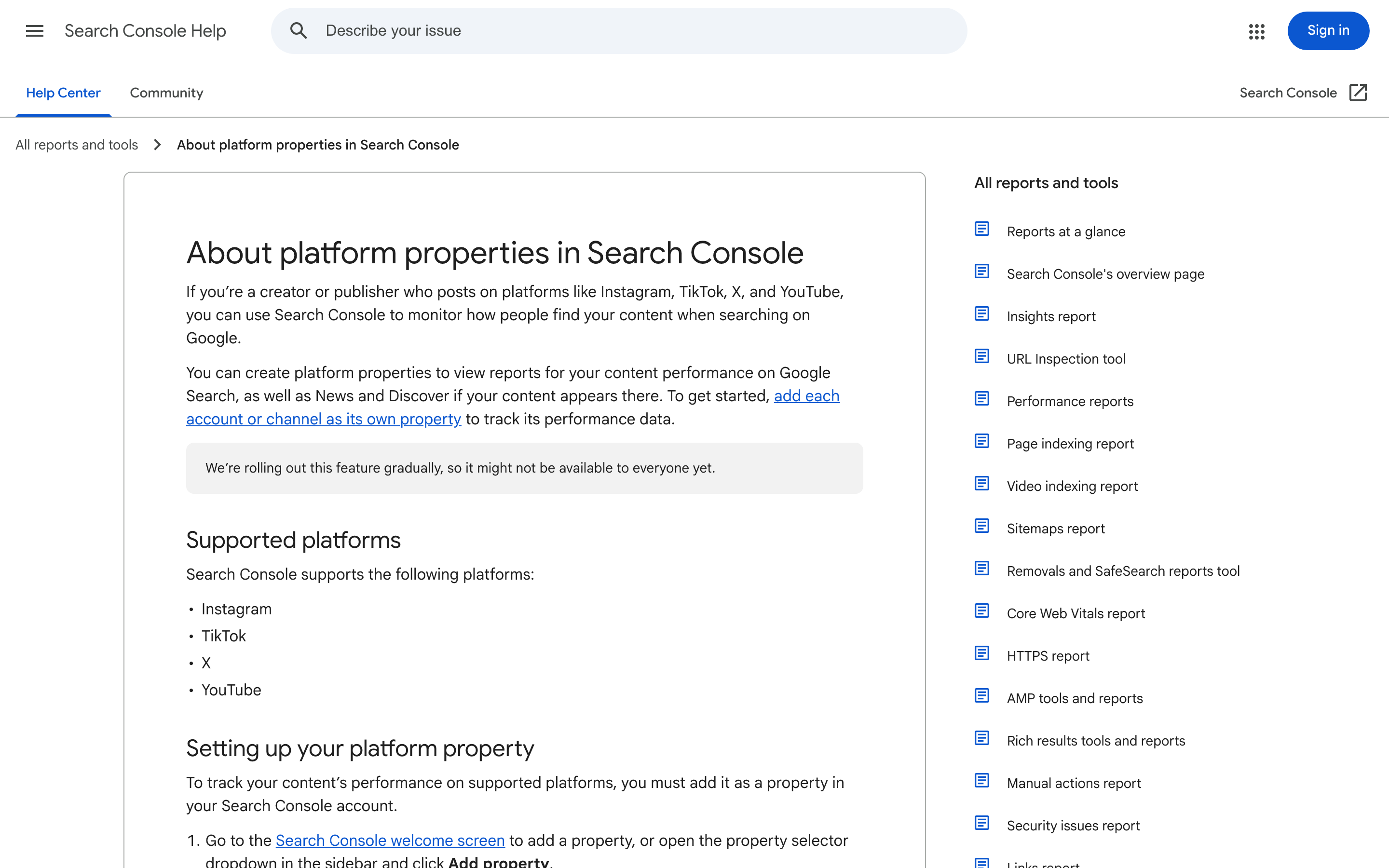Image resolution: width=1389 pixels, height=868 pixels.
Task: Open the Insights report article
Action: point(1051,316)
